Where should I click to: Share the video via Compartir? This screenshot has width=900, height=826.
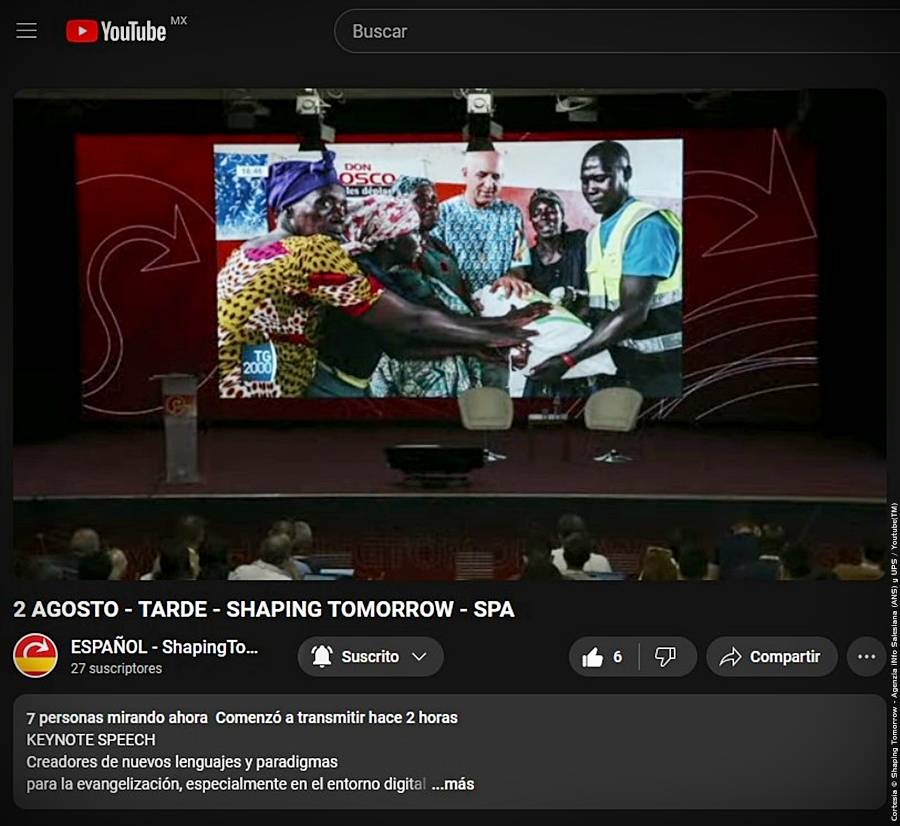[x=771, y=657]
